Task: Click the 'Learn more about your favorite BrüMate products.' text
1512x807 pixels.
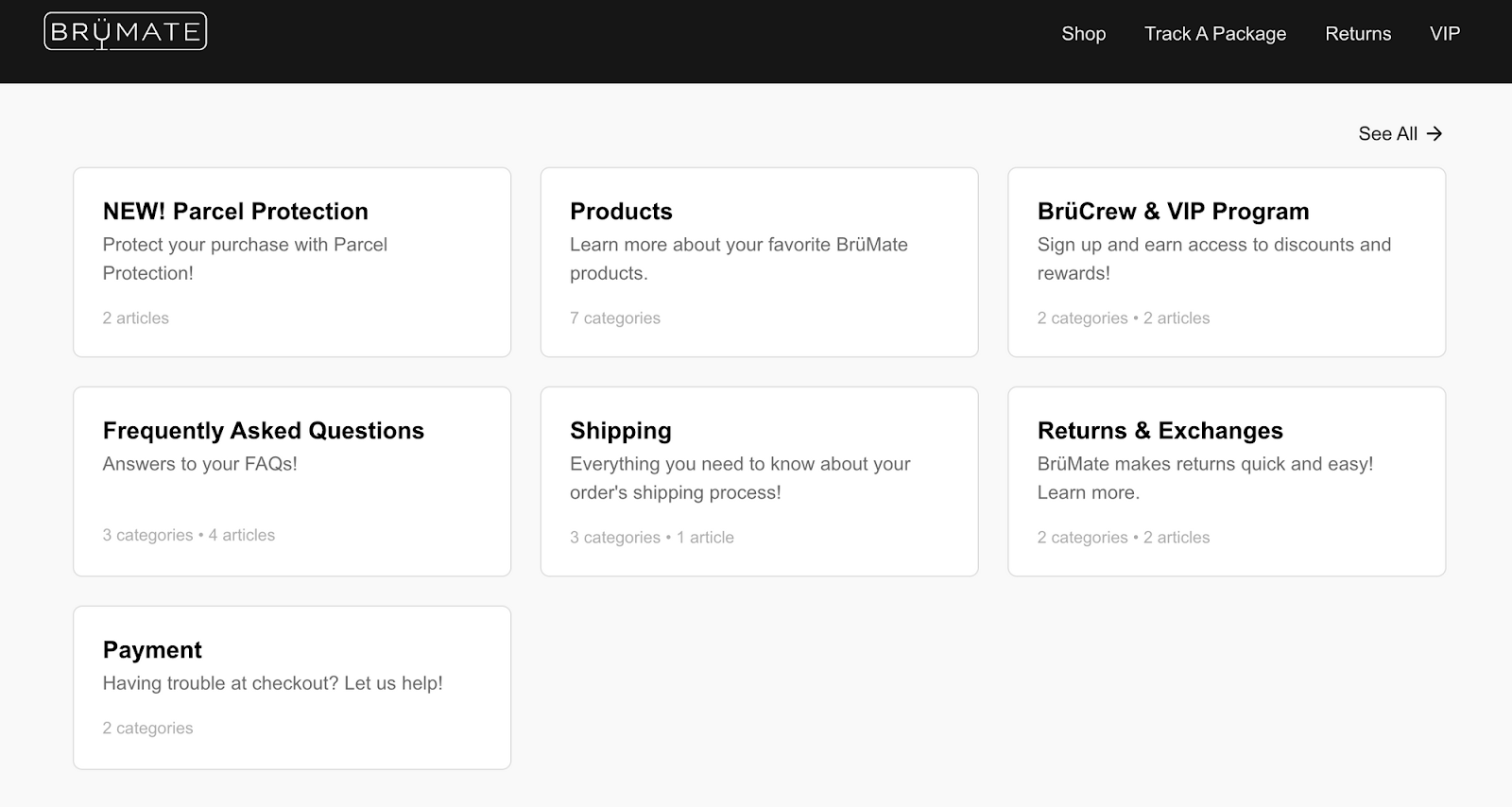Action: pyautogui.click(x=739, y=259)
